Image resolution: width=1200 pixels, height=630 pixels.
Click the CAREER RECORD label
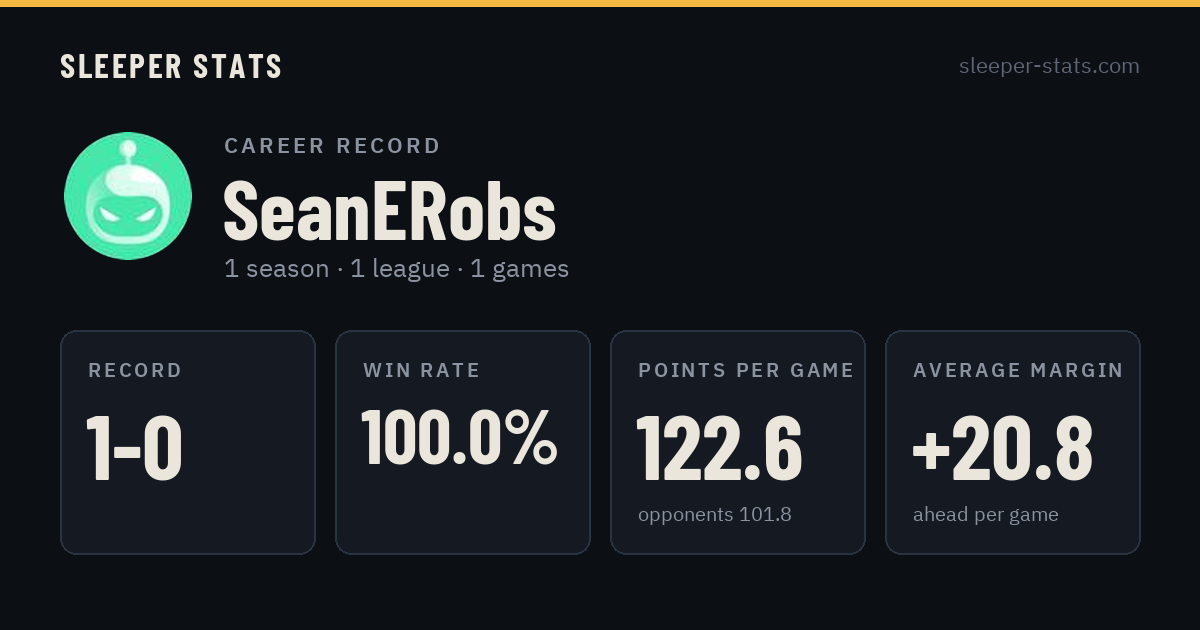pos(332,146)
